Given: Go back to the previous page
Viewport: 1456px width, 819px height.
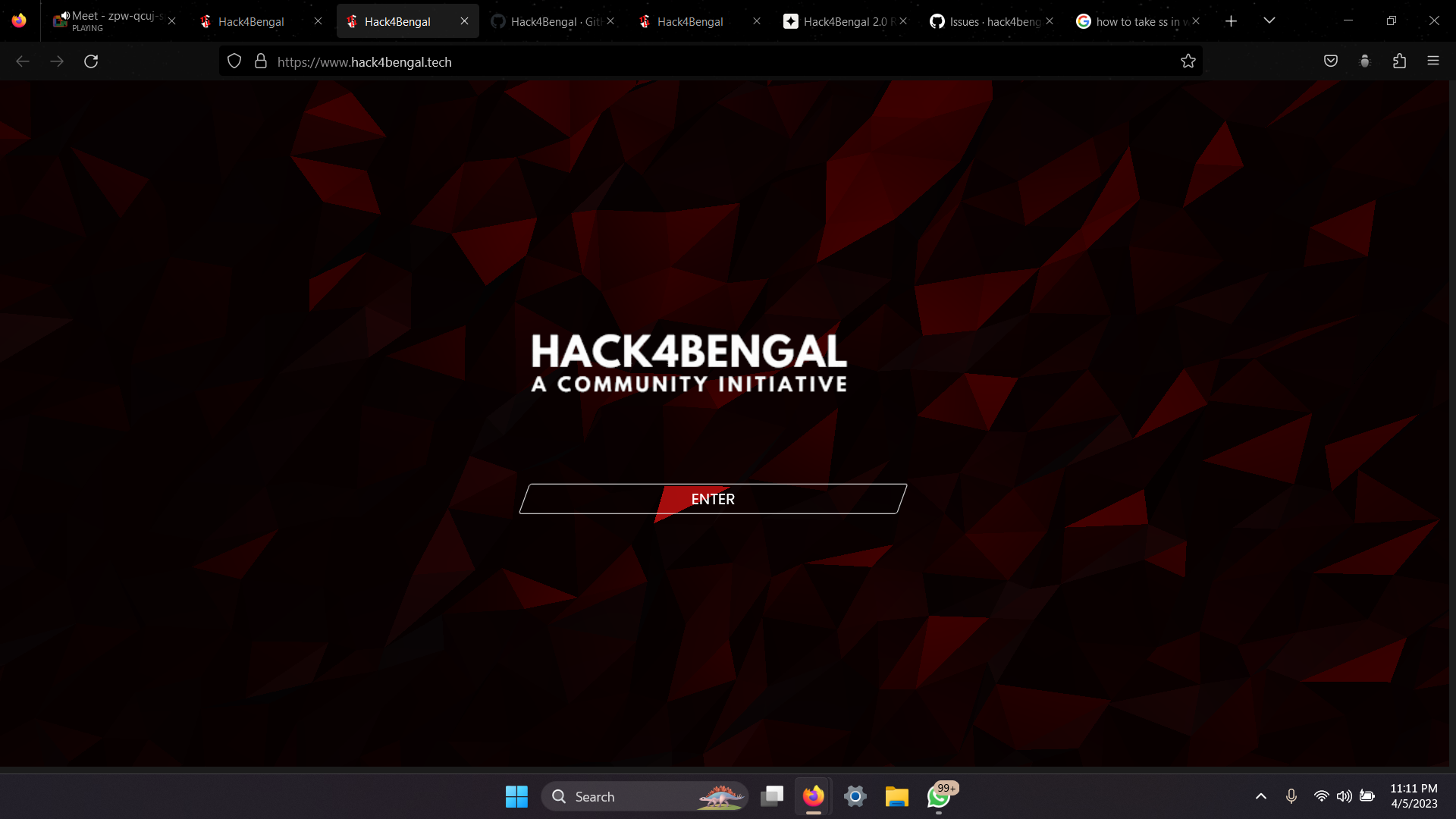Looking at the screenshot, I should pos(23,61).
